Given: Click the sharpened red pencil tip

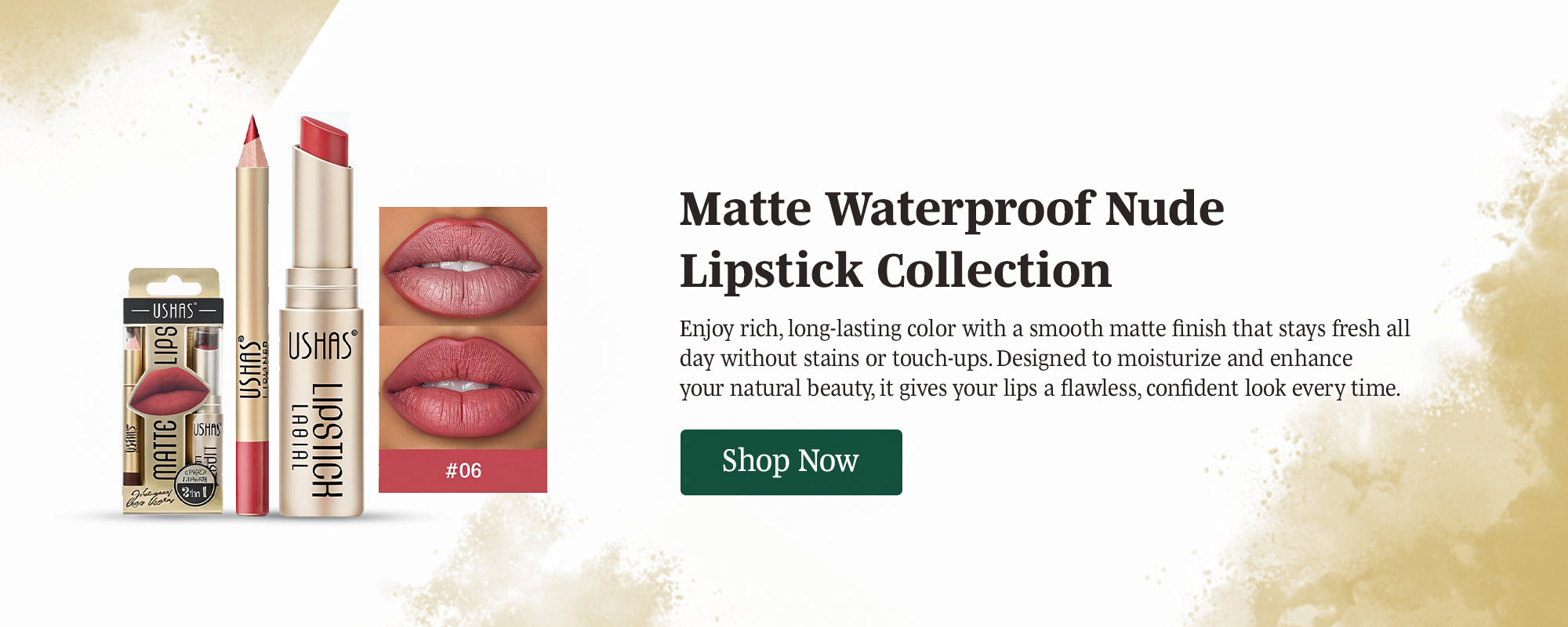Looking at the screenshot, I should 252,130.
